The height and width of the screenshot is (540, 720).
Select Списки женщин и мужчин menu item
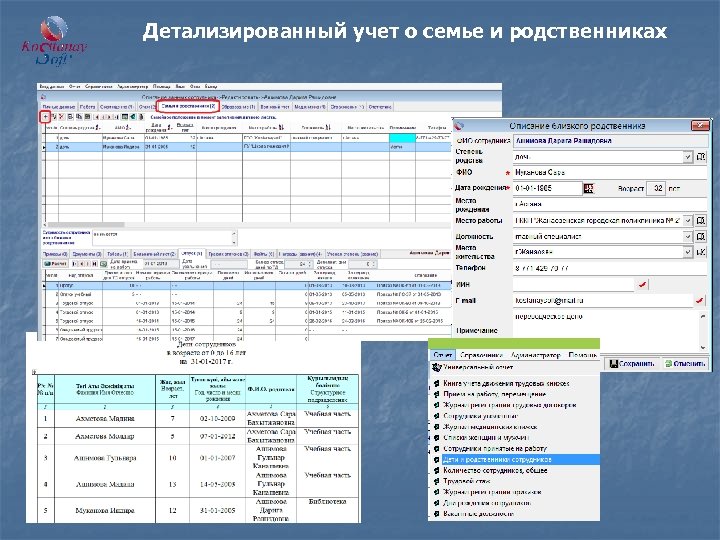tap(486, 438)
